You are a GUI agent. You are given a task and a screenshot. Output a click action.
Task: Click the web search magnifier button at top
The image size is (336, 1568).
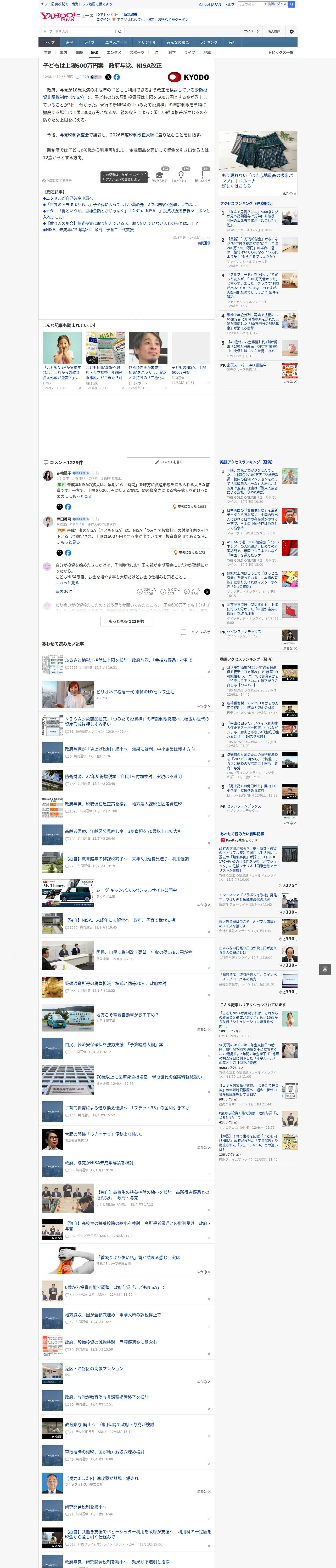click(292, 4)
